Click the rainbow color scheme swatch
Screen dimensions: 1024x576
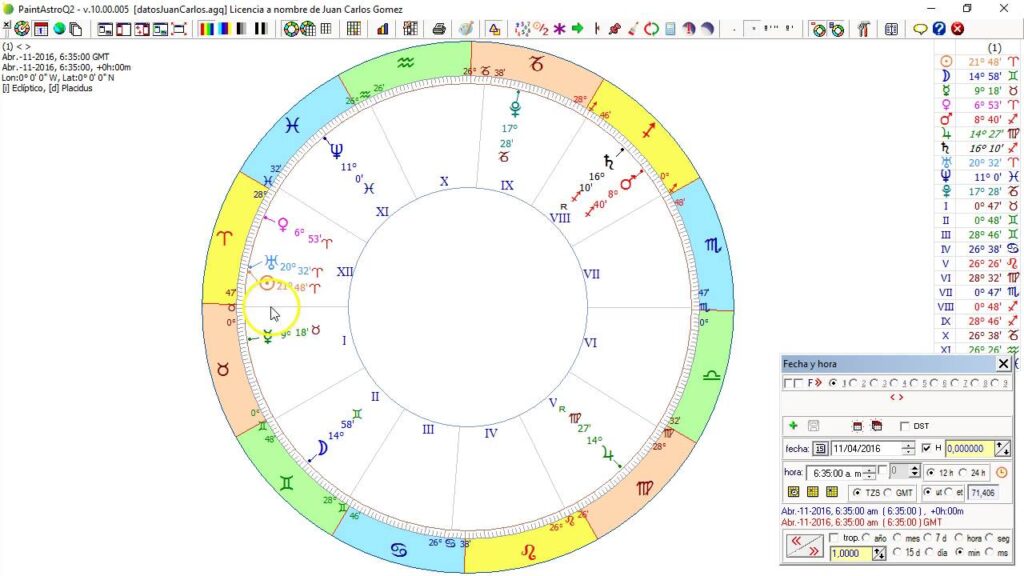tap(208, 29)
